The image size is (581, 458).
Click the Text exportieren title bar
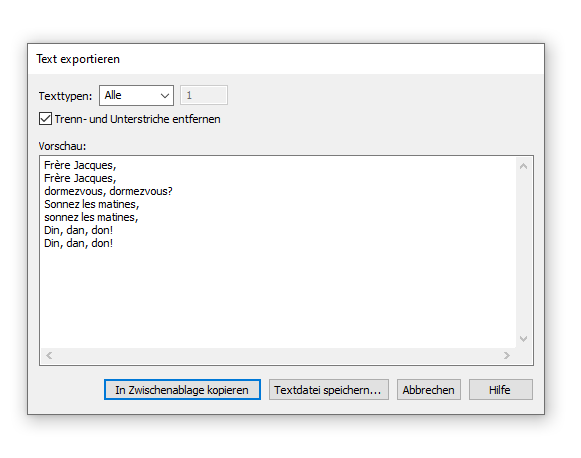(286, 59)
